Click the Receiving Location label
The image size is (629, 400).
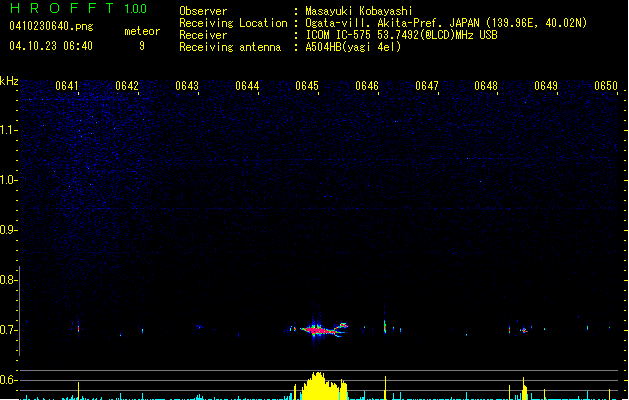click(x=233, y=23)
